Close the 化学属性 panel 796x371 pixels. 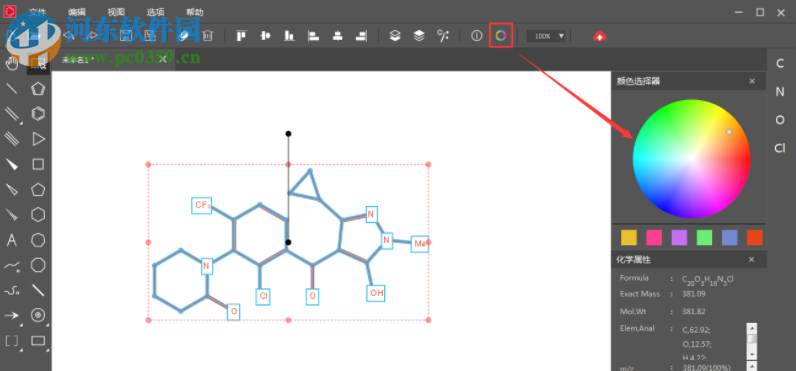coord(752,260)
